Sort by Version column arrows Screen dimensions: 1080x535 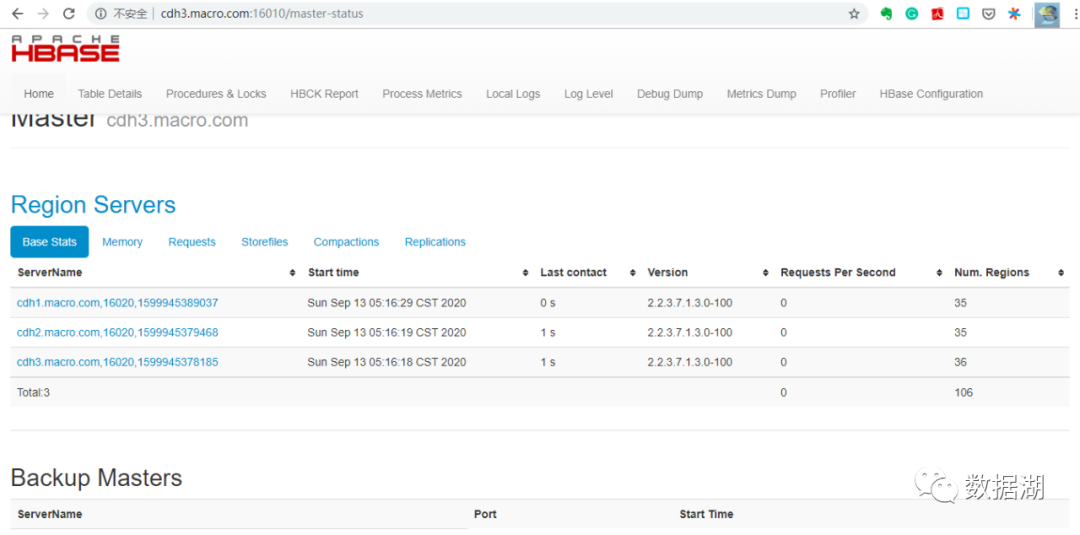pyautogui.click(x=766, y=273)
